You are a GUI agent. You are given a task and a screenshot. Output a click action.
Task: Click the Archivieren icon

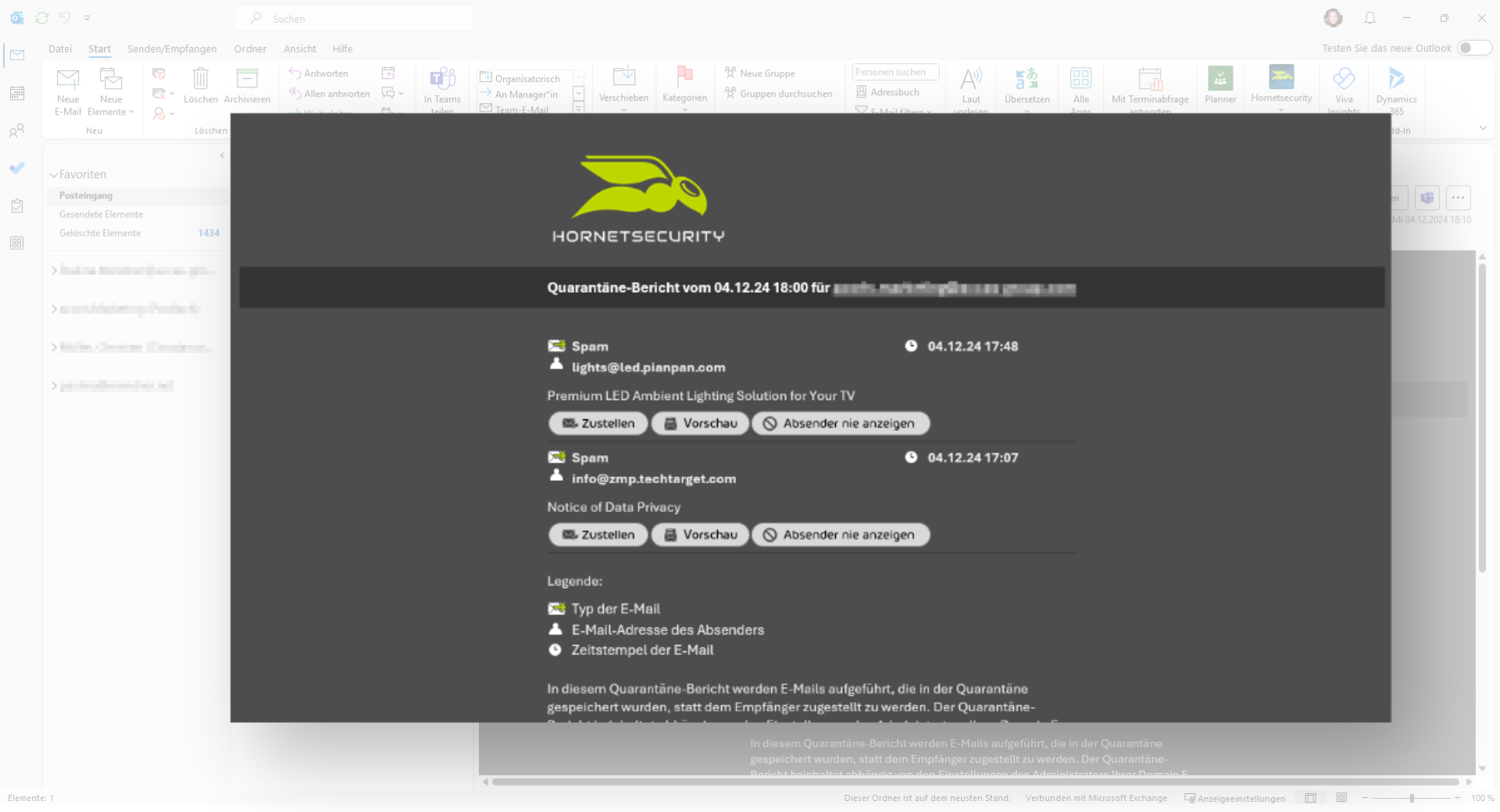pyautogui.click(x=247, y=79)
